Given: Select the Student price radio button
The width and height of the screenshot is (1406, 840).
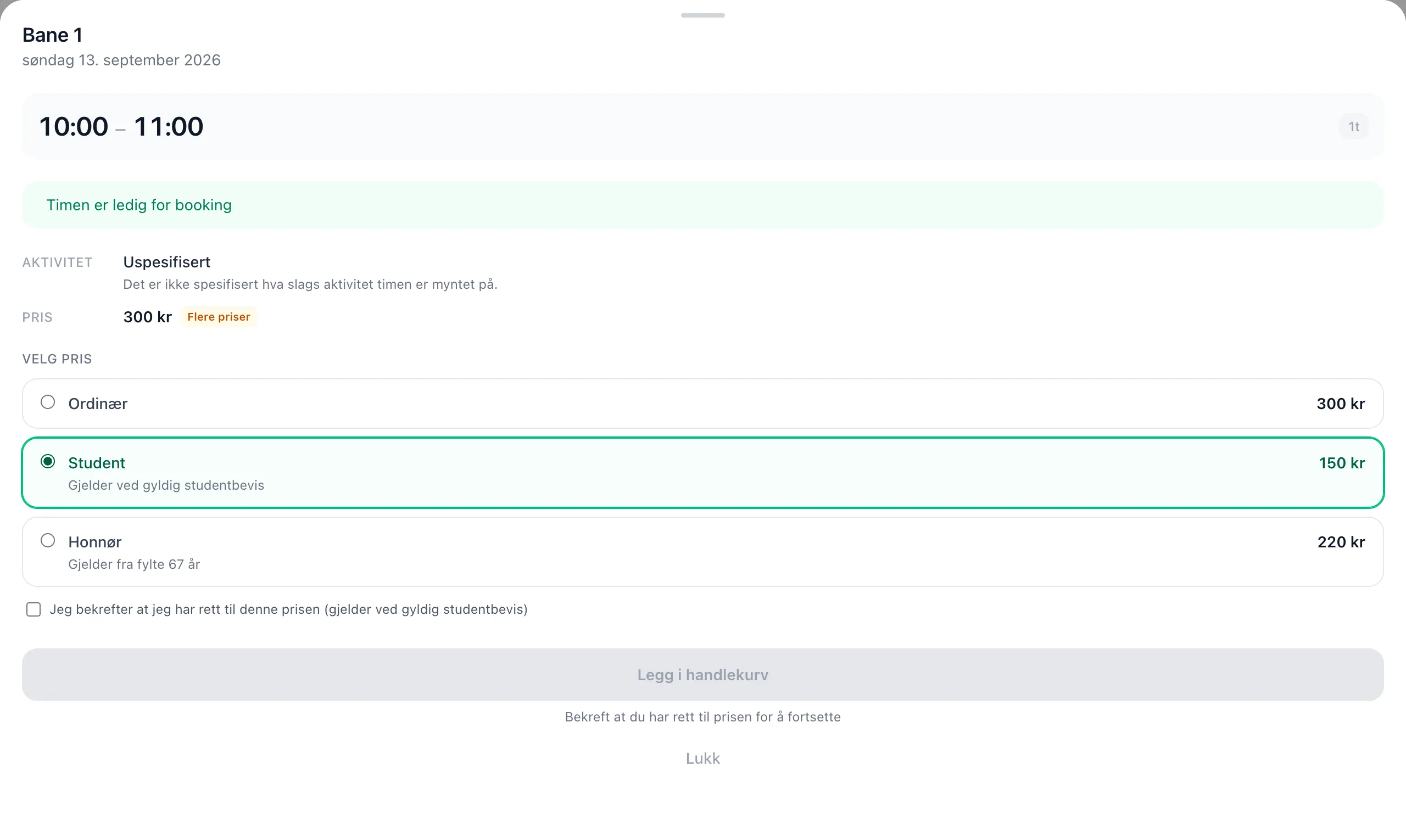Looking at the screenshot, I should 48,462.
